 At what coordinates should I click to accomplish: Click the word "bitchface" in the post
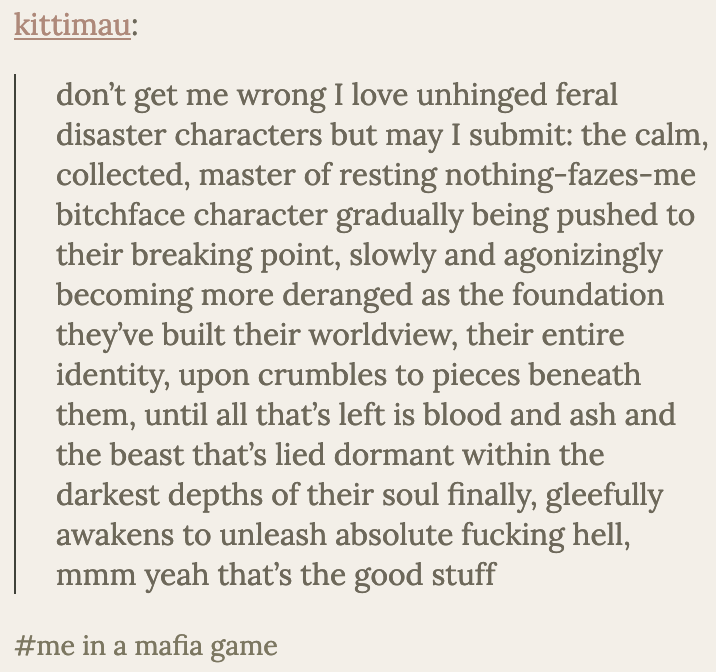pyautogui.click(x=121, y=215)
